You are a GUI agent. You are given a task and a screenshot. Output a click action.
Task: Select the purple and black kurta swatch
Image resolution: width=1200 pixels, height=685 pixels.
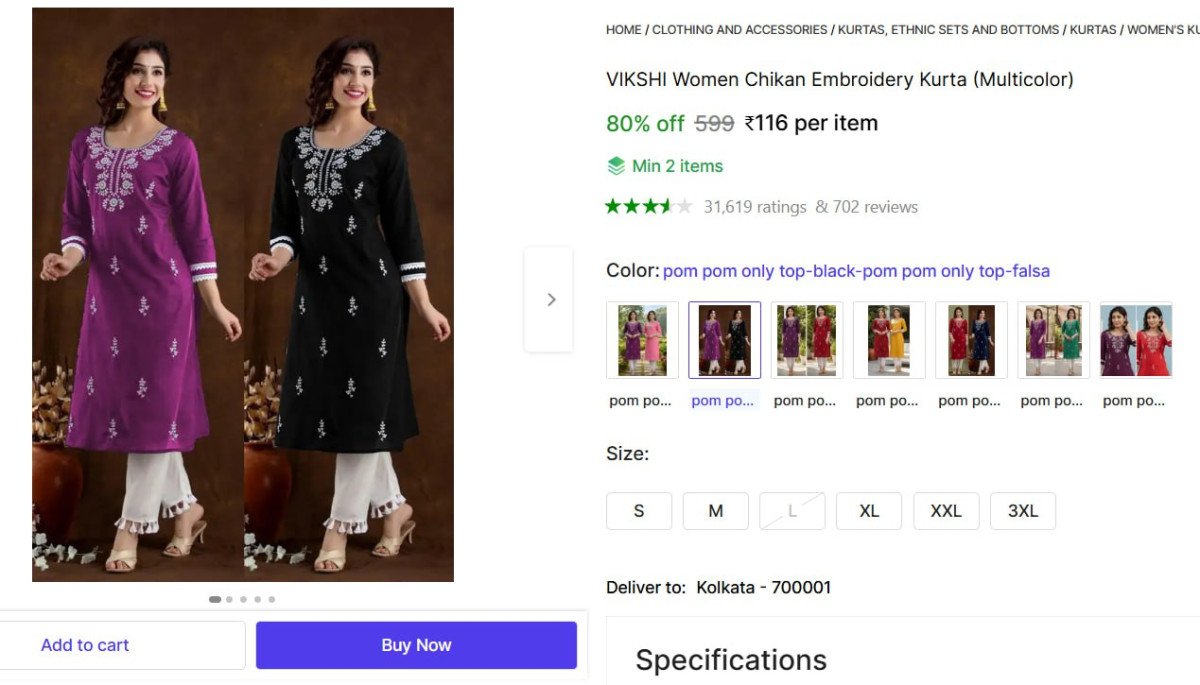point(724,340)
